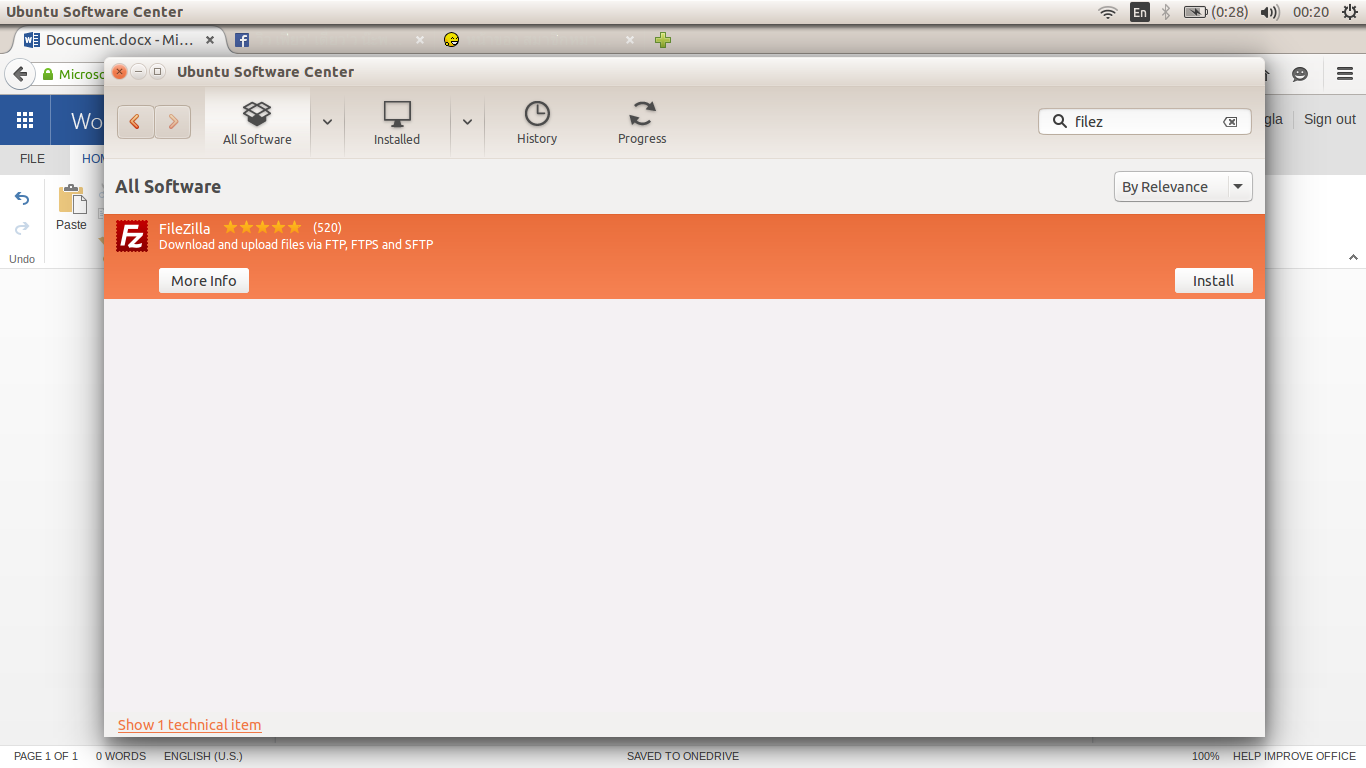Open the sound volume indicator

tap(1270, 12)
